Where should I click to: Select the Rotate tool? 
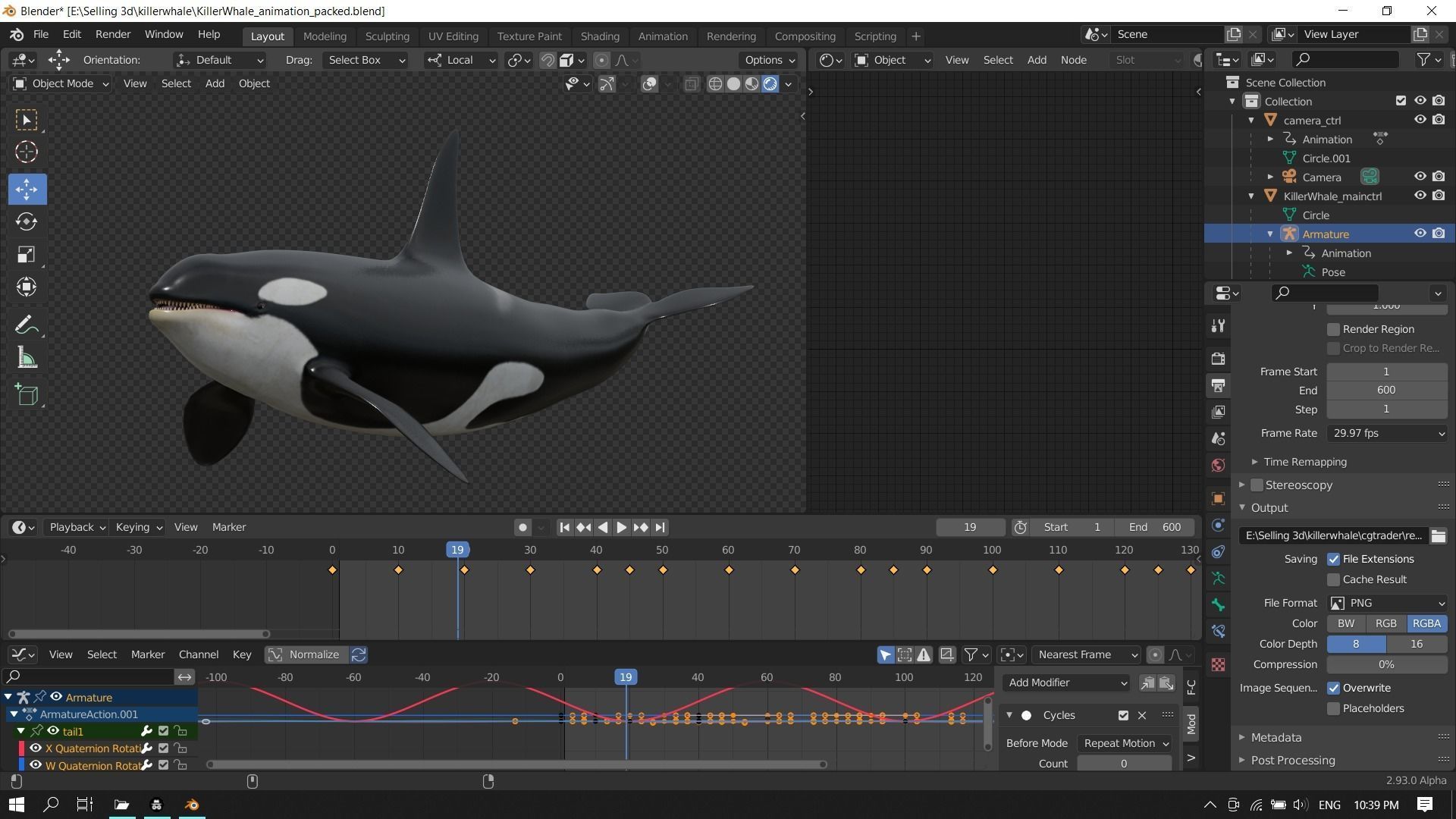[x=27, y=221]
